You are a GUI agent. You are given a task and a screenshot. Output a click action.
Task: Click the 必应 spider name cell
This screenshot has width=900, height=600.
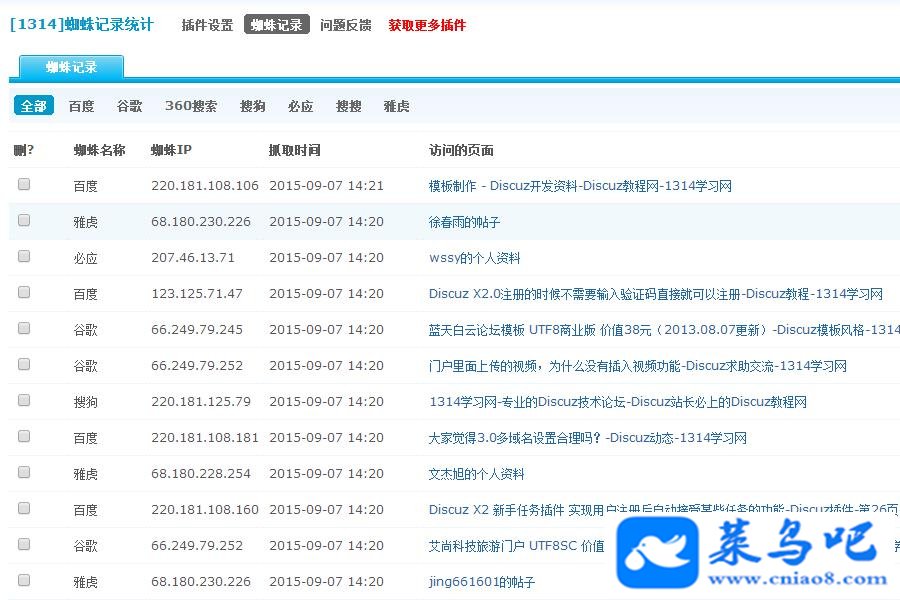[x=86, y=258]
